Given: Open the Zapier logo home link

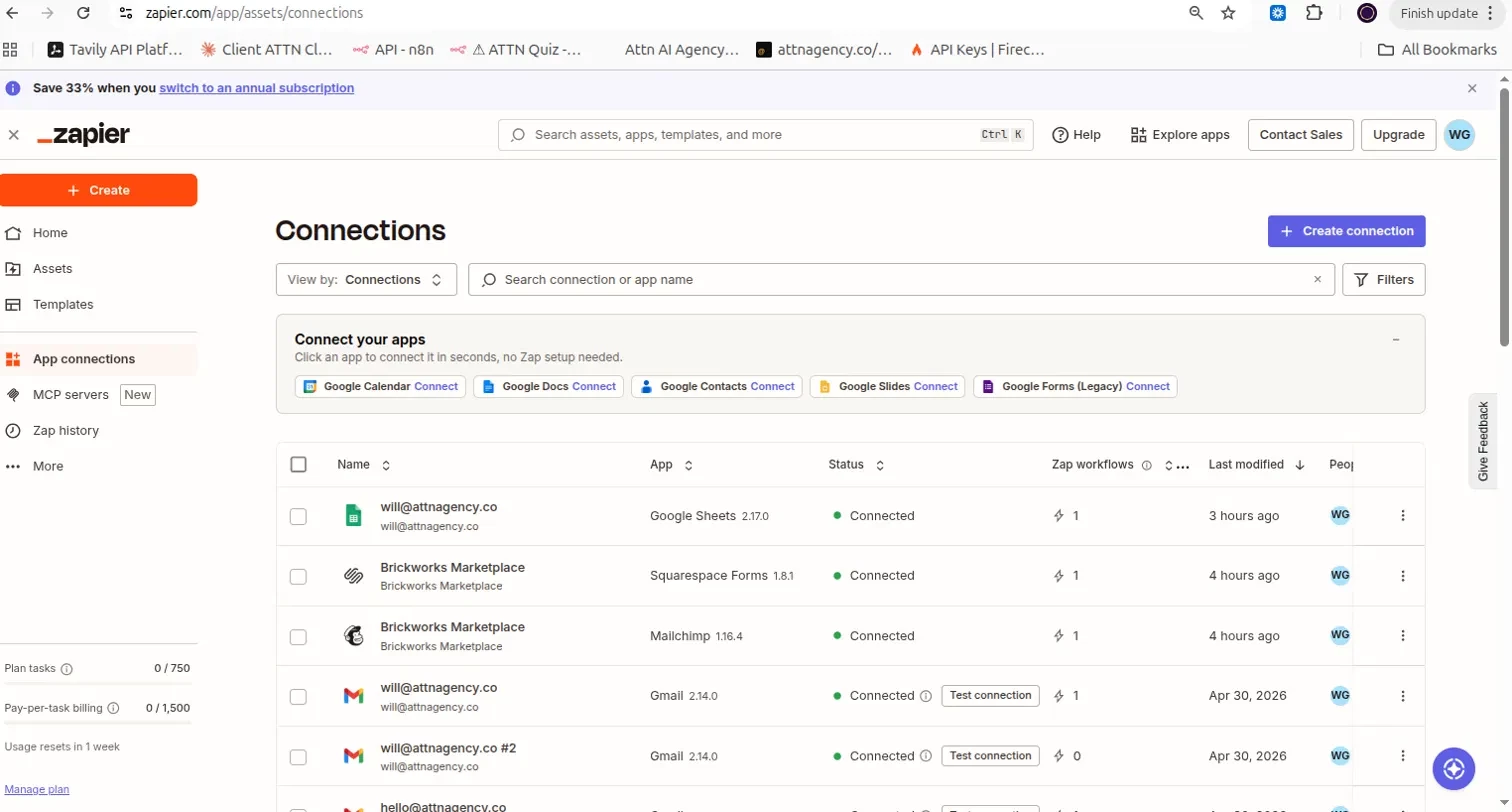Looking at the screenshot, I should tap(83, 135).
